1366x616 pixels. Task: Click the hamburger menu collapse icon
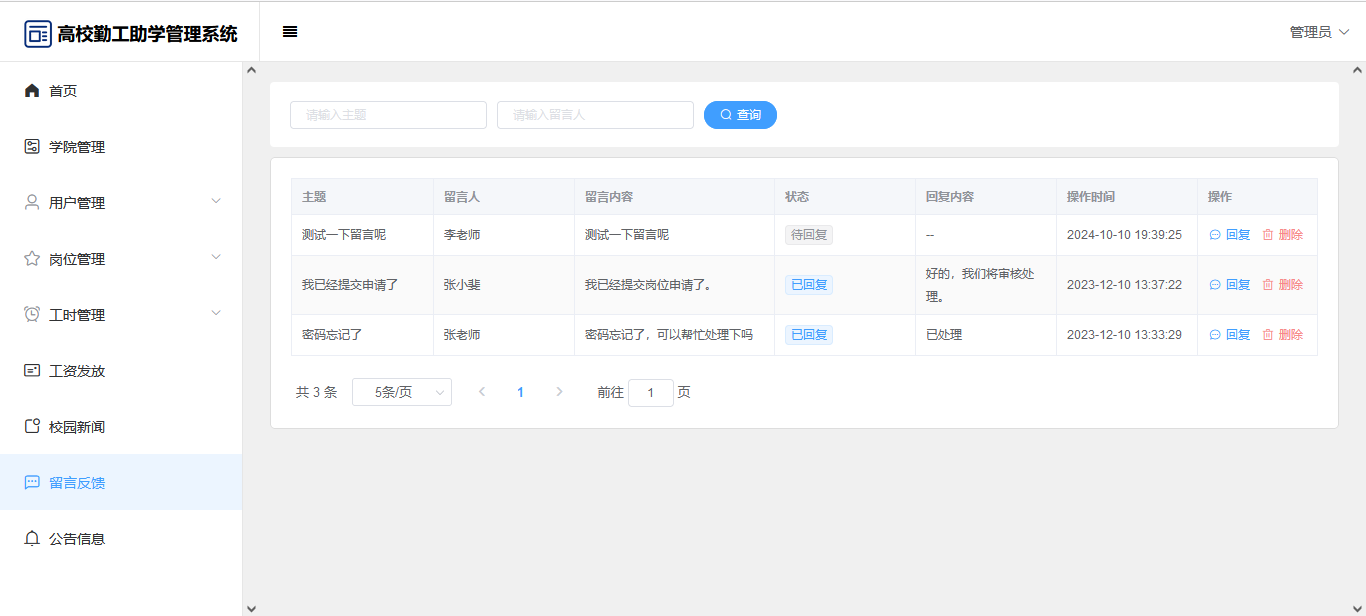(290, 32)
